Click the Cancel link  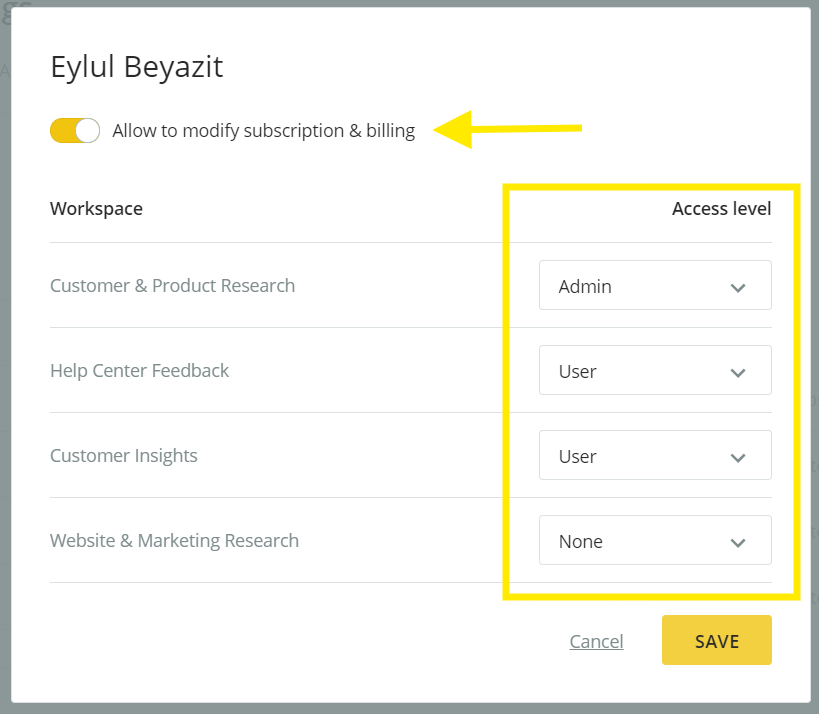coord(596,641)
